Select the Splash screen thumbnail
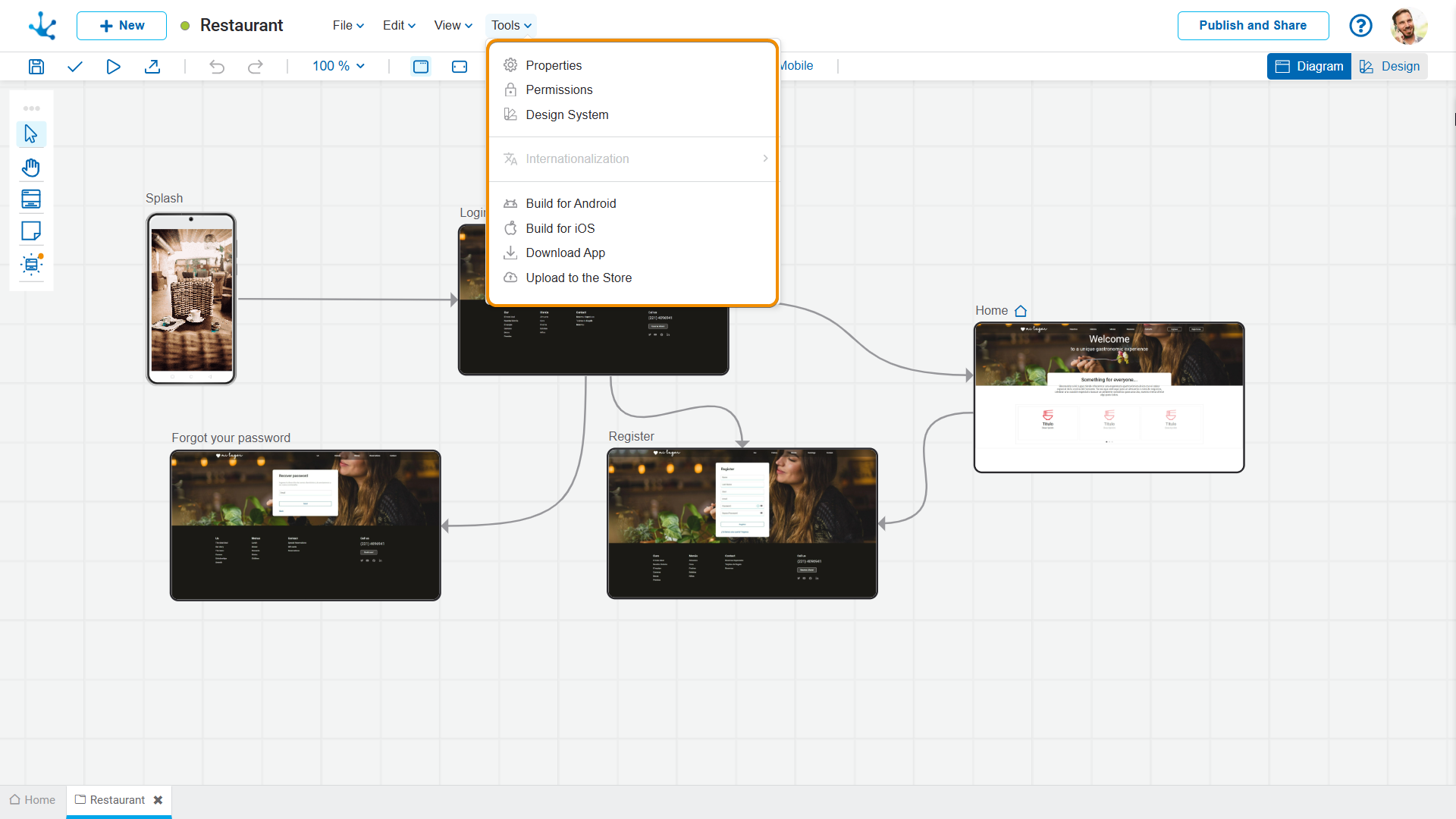 [x=191, y=299]
